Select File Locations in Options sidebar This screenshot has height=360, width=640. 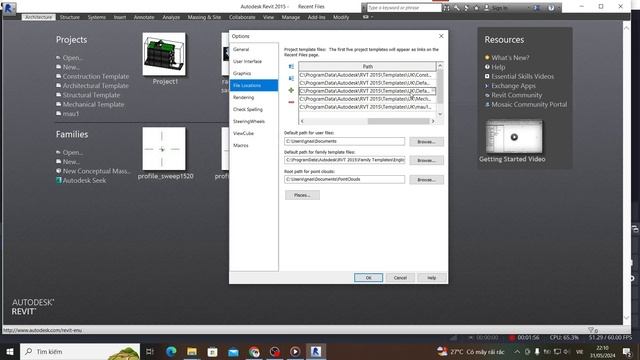point(254,85)
